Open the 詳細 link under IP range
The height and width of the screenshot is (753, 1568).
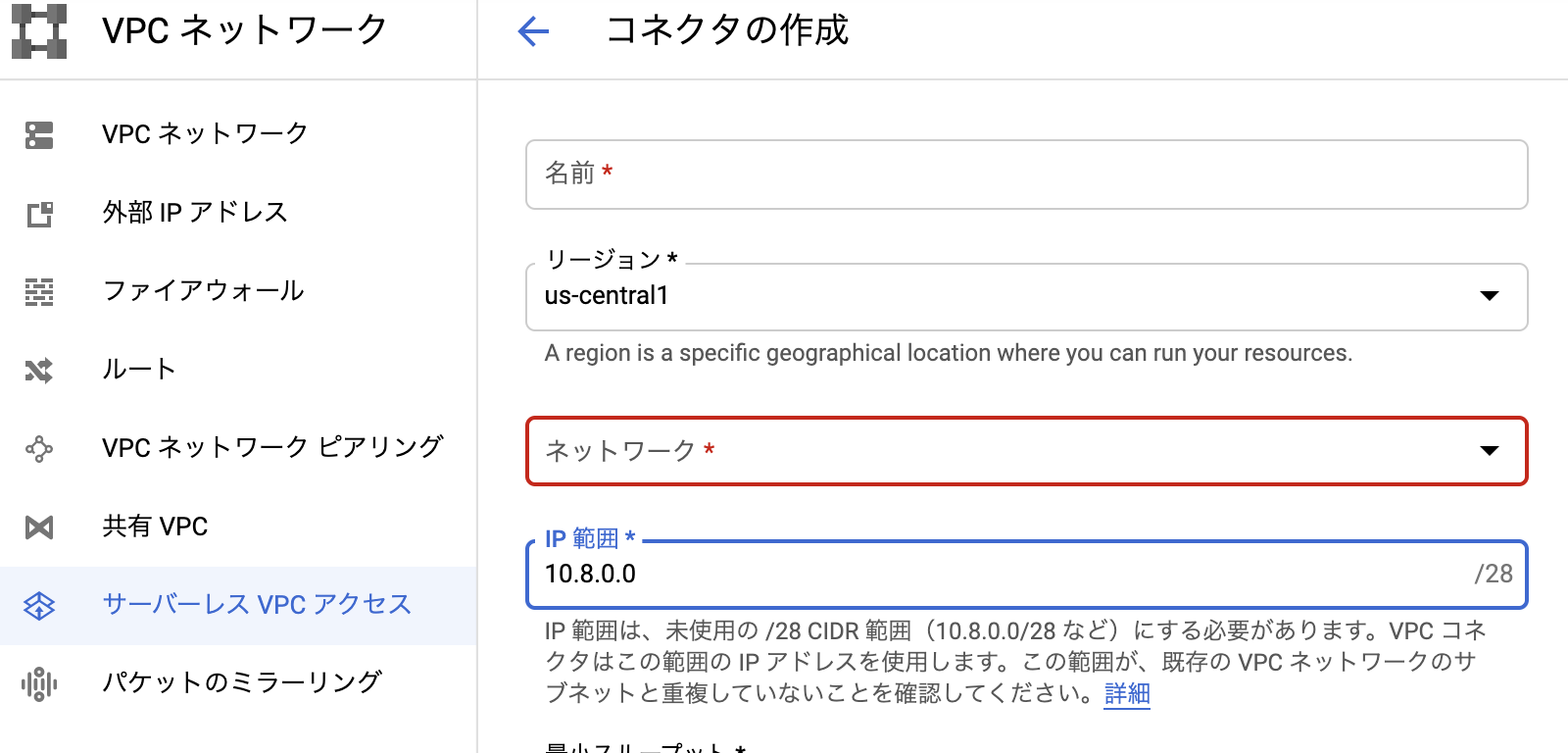(1126, 694)
